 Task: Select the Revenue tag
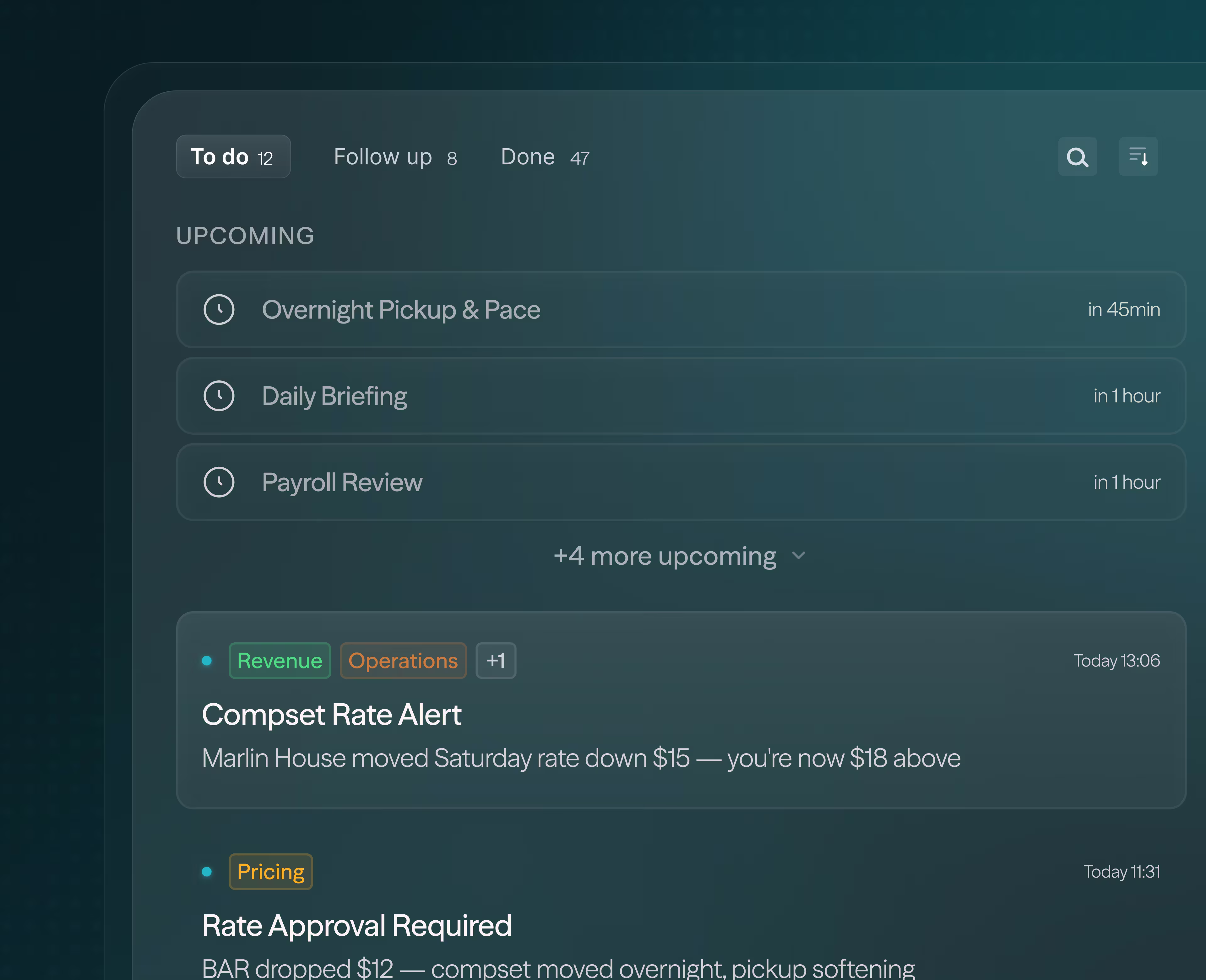(x=280, y=661)
